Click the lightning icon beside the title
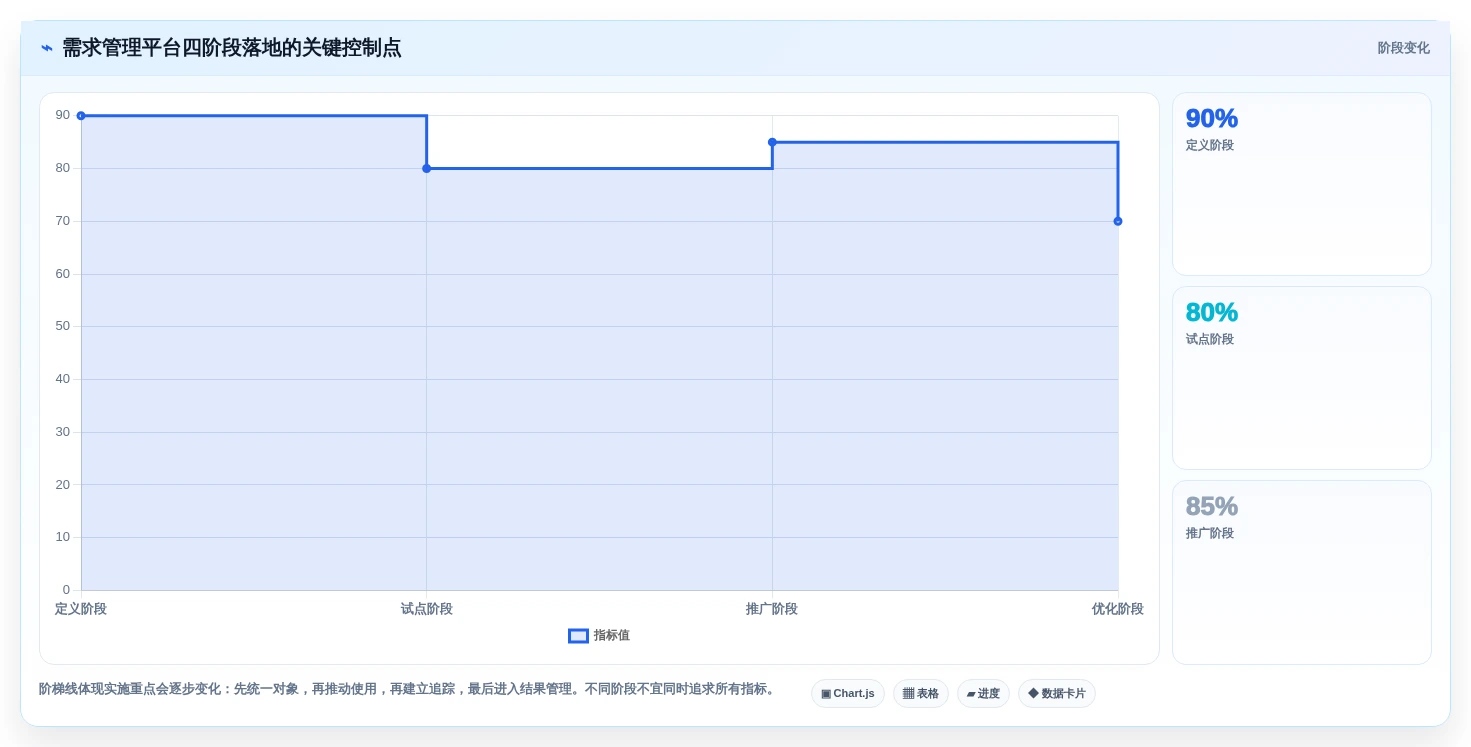 pyautogui.click(x=46, y=48)
